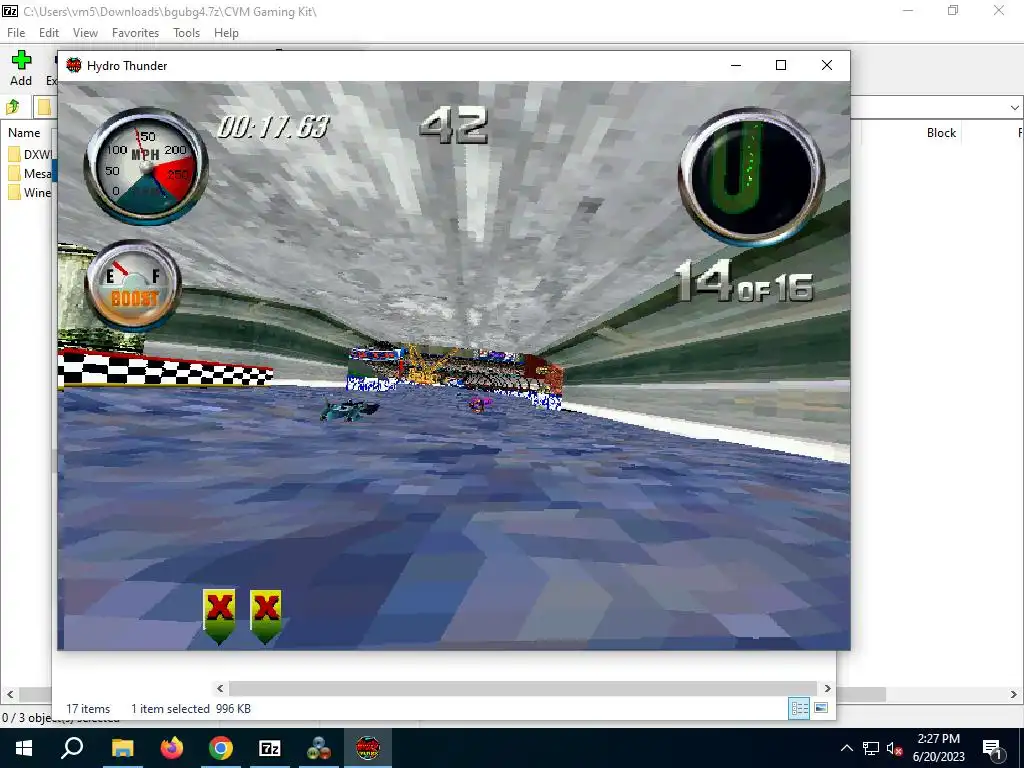Viewport: 1024px width, 768px height.
Task: Launch Google Chrome from the taskbar
Action: 221,748
